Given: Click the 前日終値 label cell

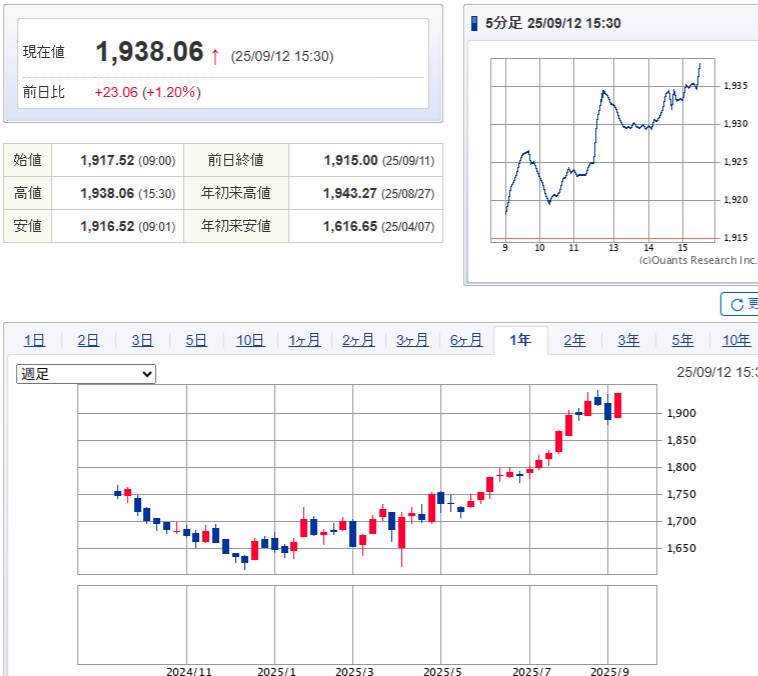Looking at the screenshot, I should (236, 160).
